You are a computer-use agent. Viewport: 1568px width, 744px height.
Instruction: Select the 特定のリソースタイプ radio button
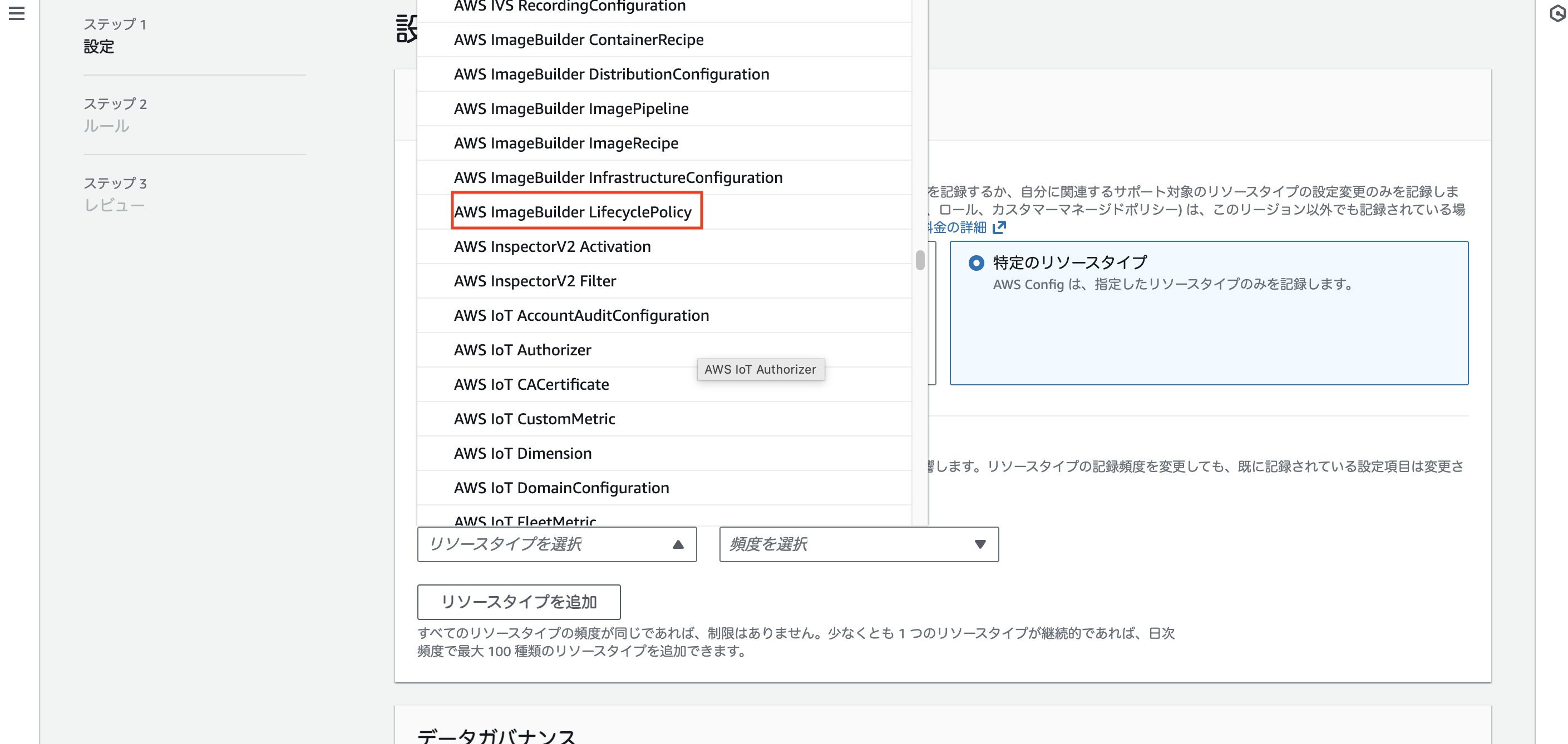[977, 262]
